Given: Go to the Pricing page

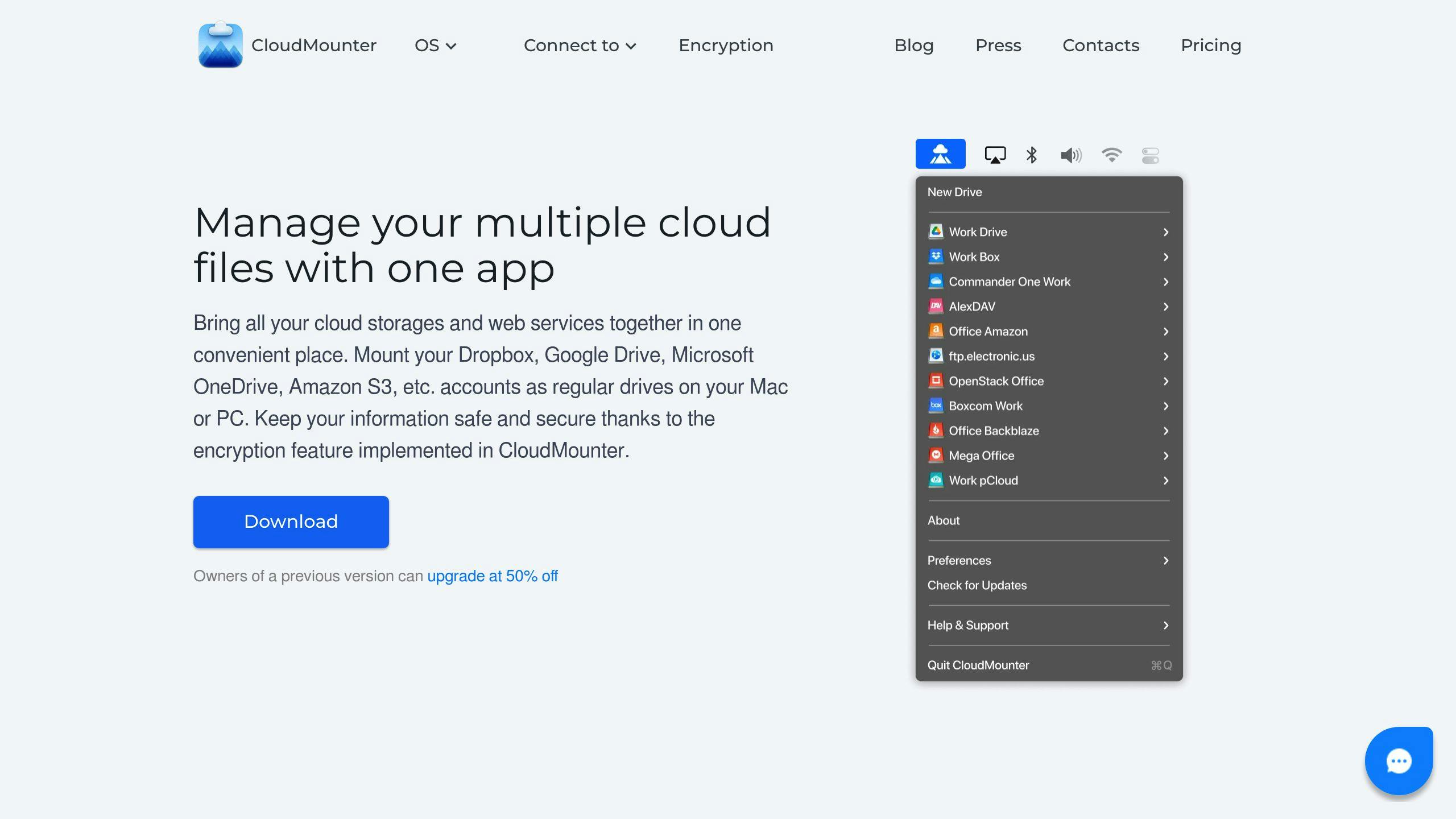Looking at the screenshot, I should coord(1211,45).
